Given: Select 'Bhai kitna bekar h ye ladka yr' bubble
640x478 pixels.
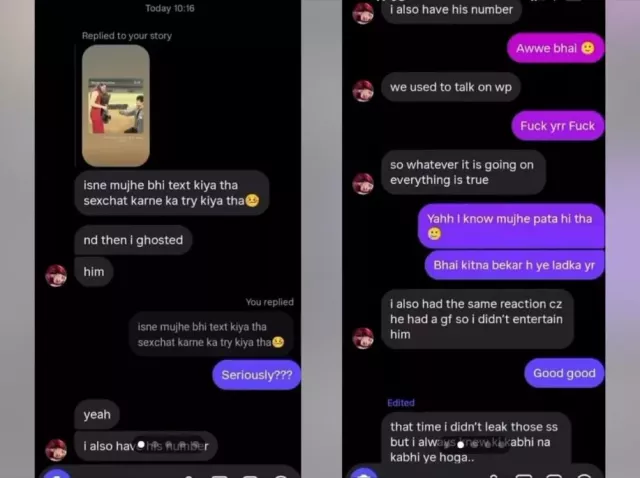Looking at the screenshot, I should (x=514, y=265).
